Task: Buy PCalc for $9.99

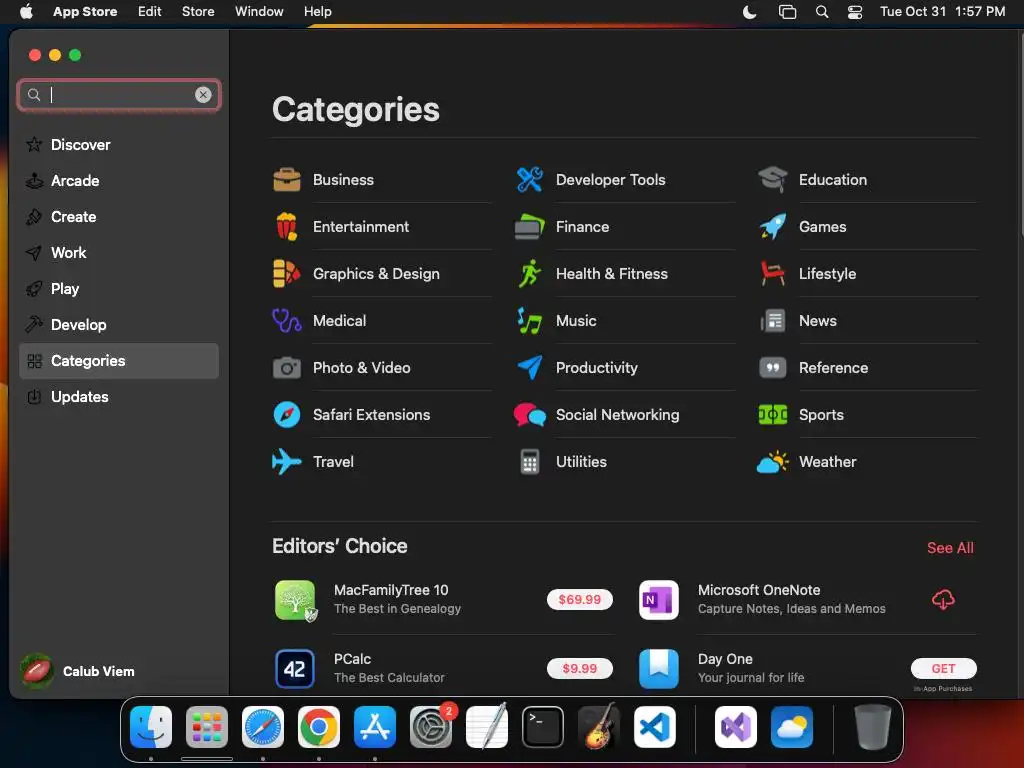Action: pyautogui.click(x=579, y=668)
